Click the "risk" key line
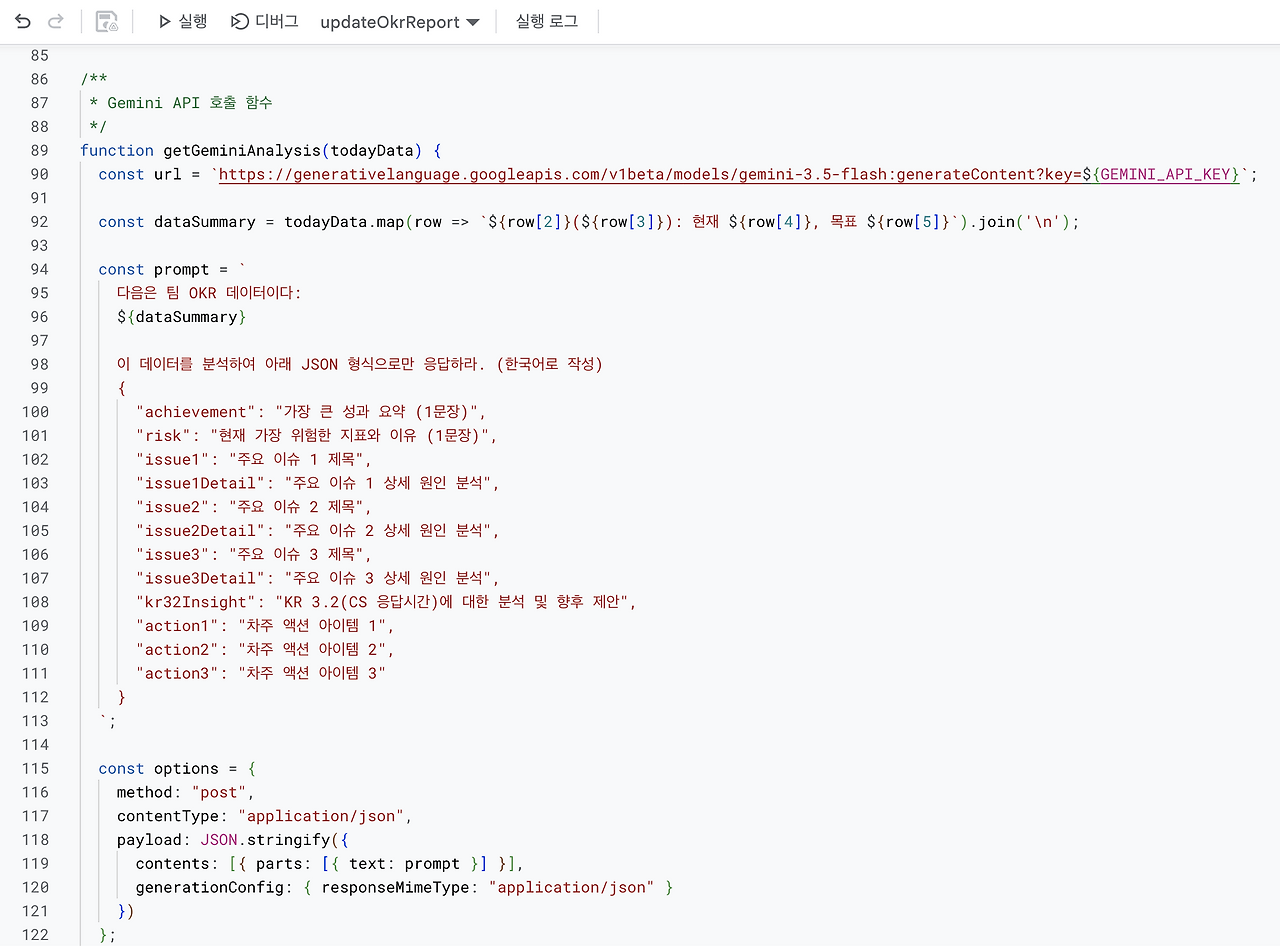Screen dimensions: 1280x946 [316, 435]
